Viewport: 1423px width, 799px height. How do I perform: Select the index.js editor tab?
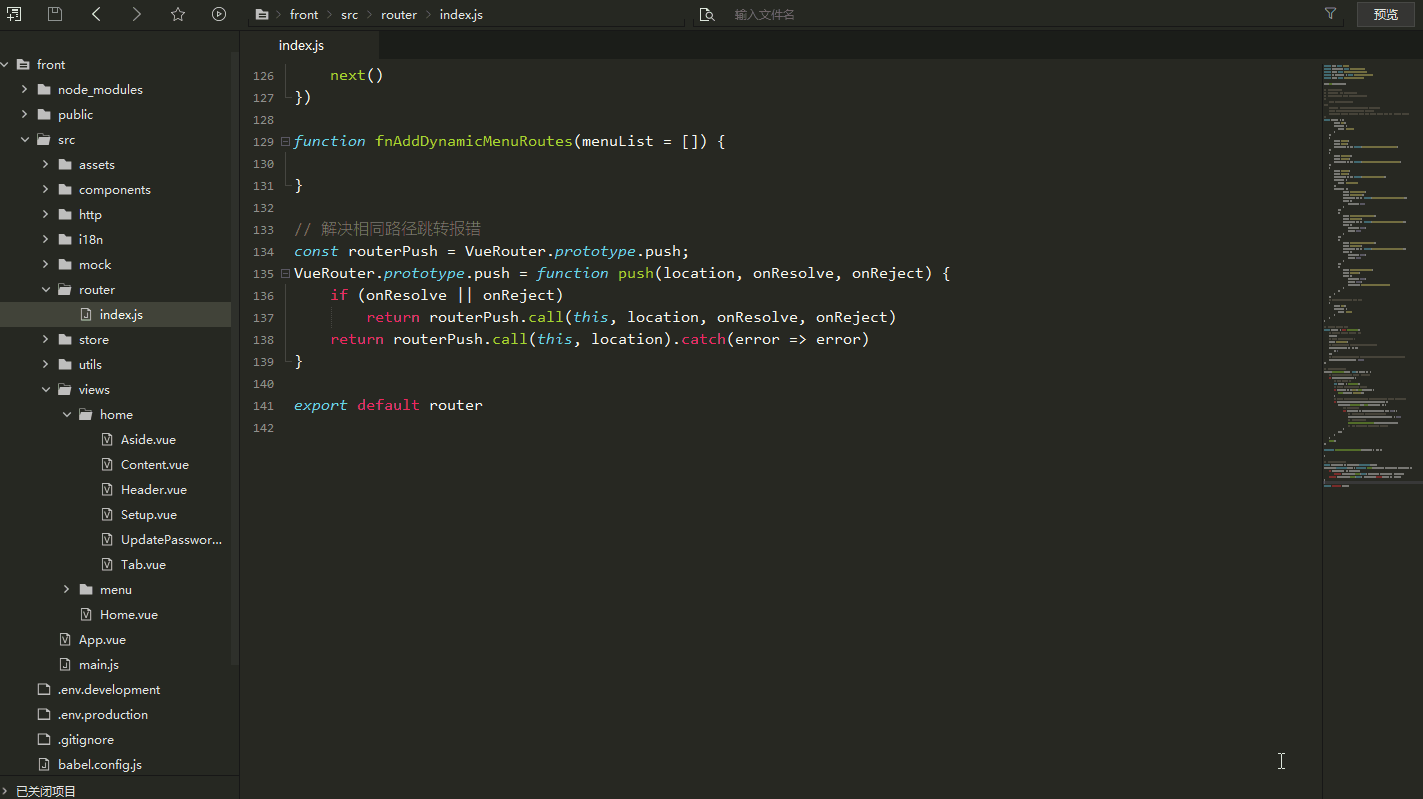[301, 45]
